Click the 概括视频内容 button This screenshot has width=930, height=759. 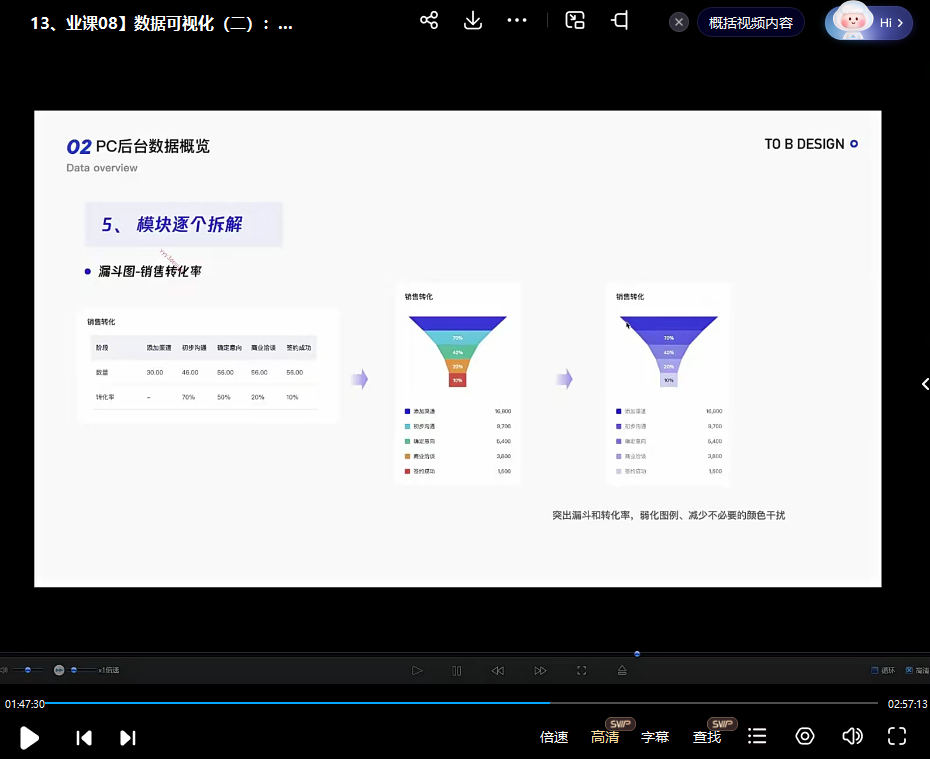(x=750, y=22)
